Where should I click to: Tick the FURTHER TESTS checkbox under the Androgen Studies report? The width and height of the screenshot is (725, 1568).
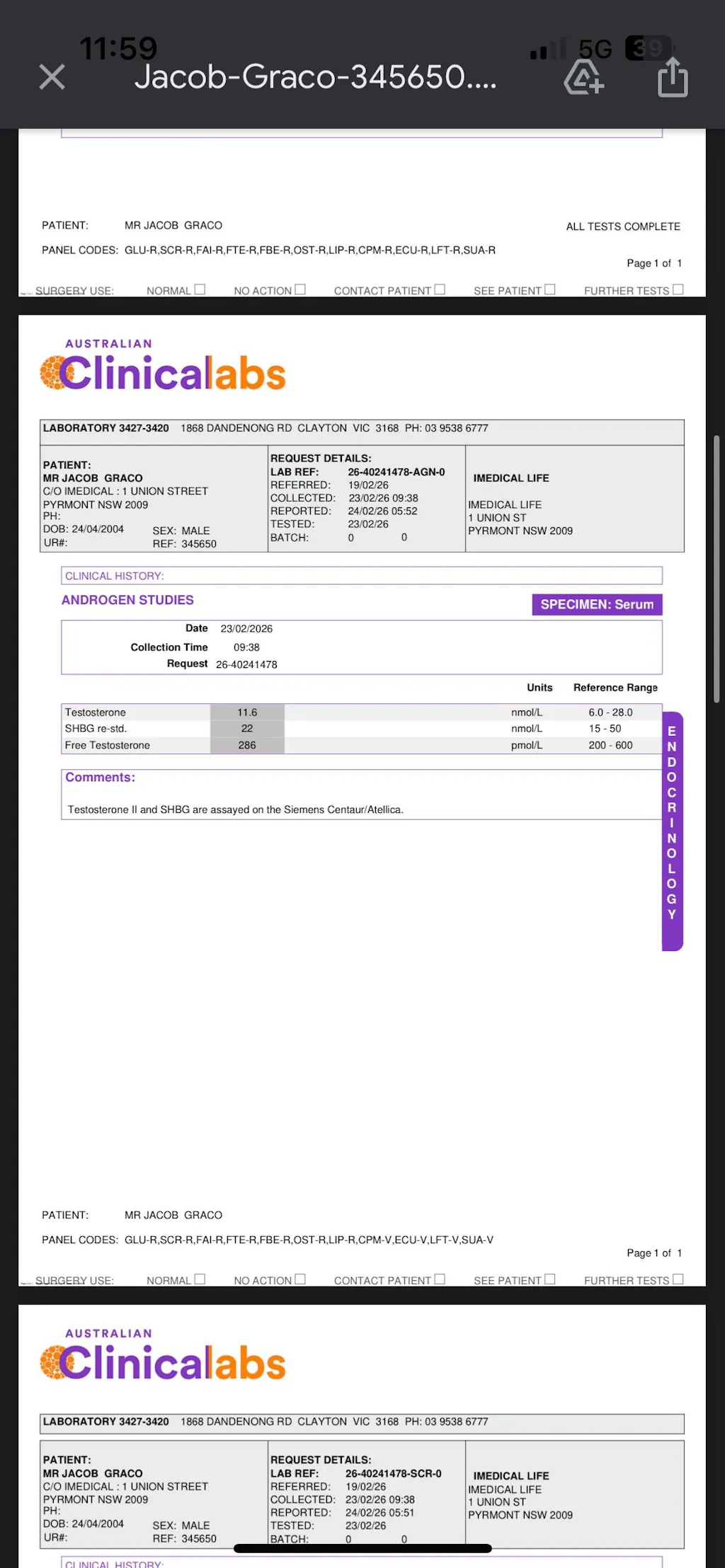tap(678, 1279)
